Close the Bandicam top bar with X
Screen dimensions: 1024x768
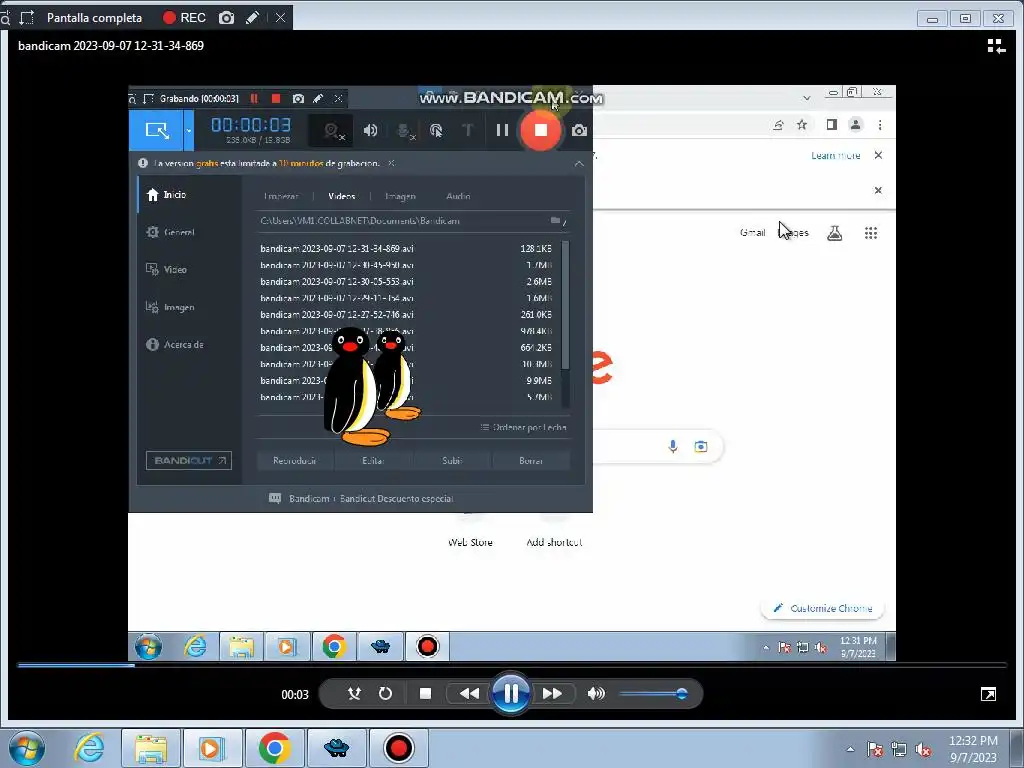click(280, 18)
